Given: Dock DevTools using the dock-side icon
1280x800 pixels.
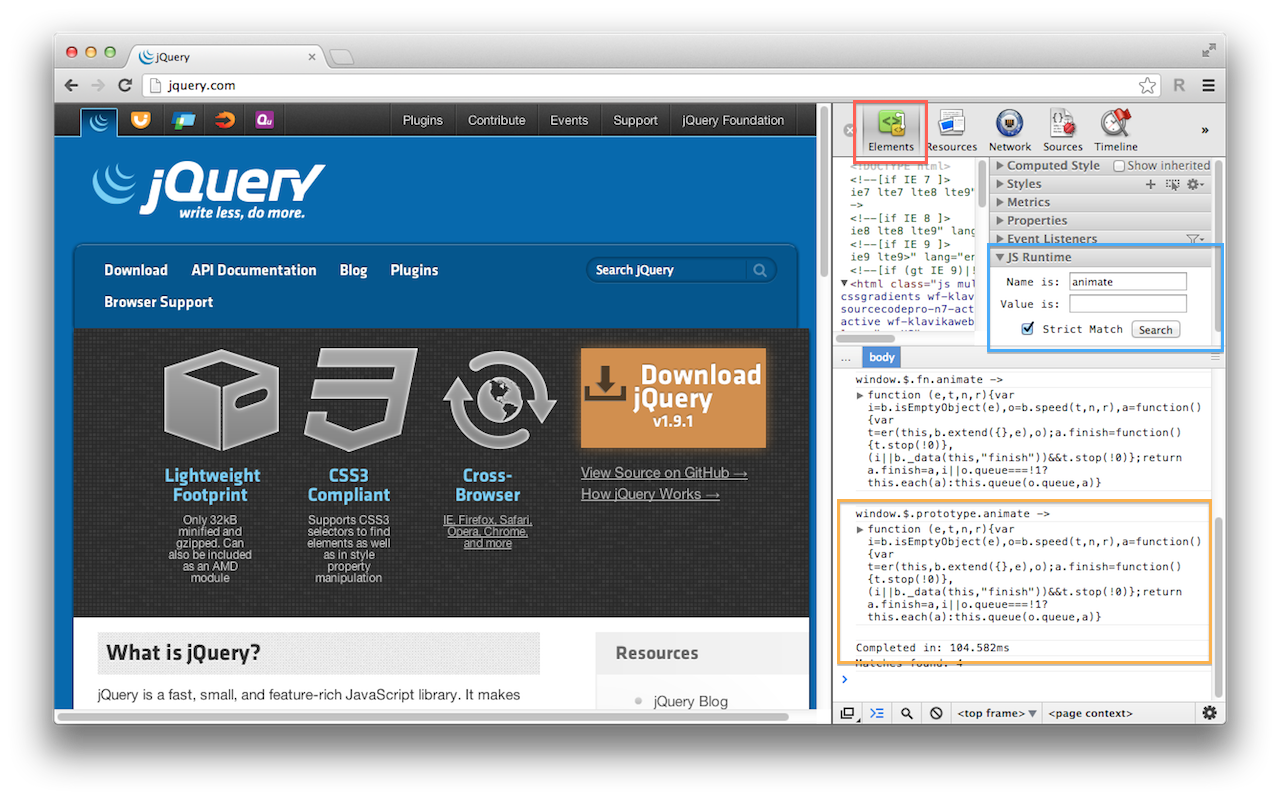Looking at the screenshot, I should pos(848,713).
